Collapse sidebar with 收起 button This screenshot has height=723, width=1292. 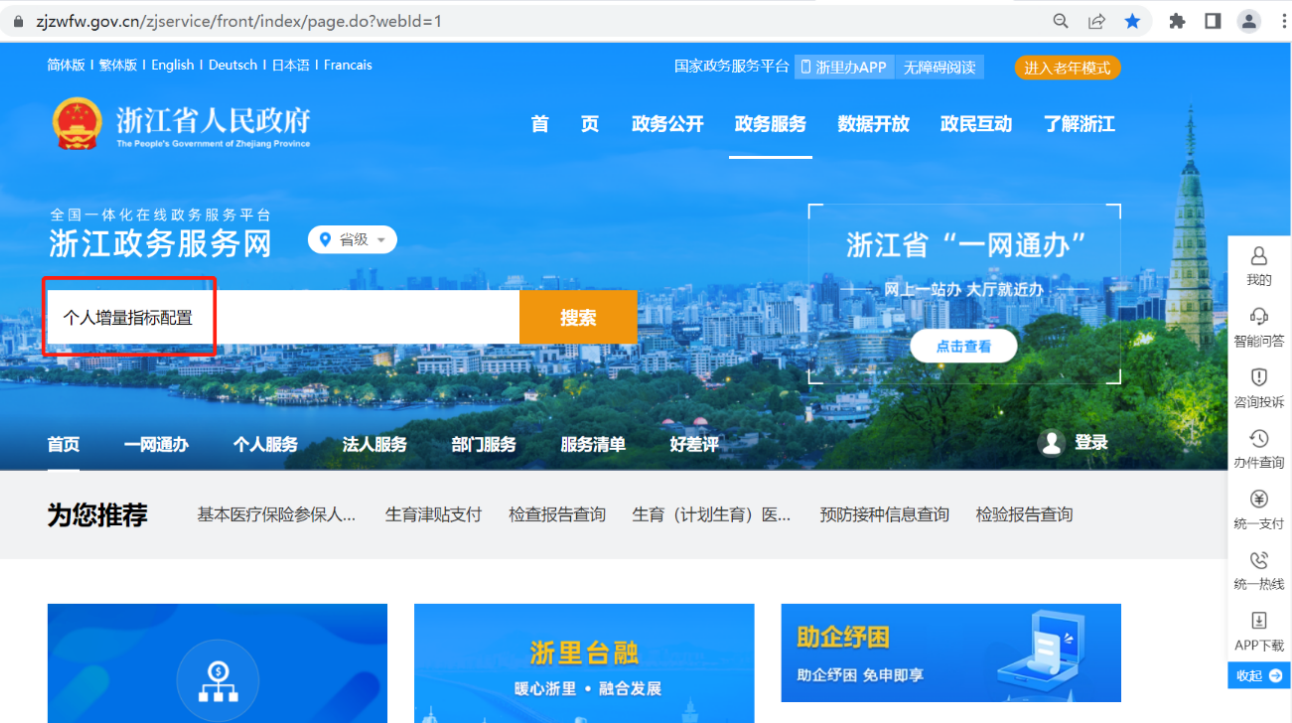coord(1259,676)
